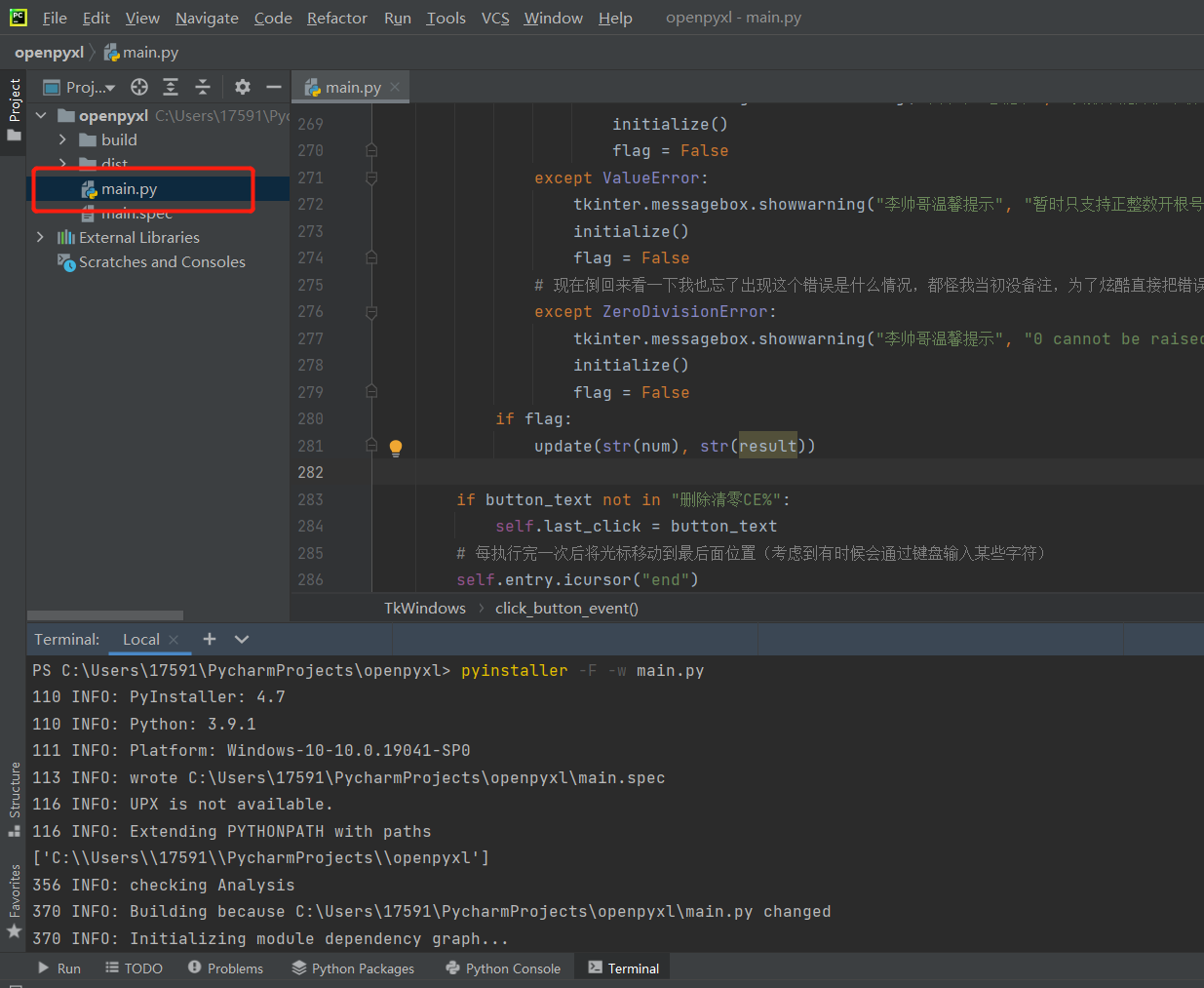Click the Project panel horizontal scrollbar
This screenshot has height=988, width=1204.
point(105,615)
